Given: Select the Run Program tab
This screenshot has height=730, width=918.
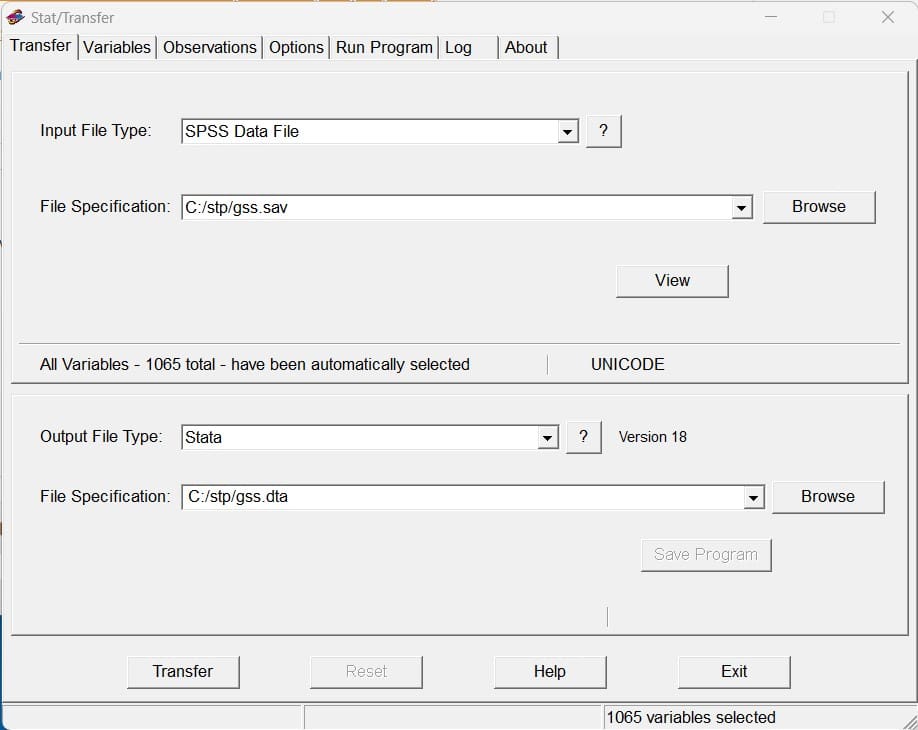Looking at the screenshot, I should 384,47.
